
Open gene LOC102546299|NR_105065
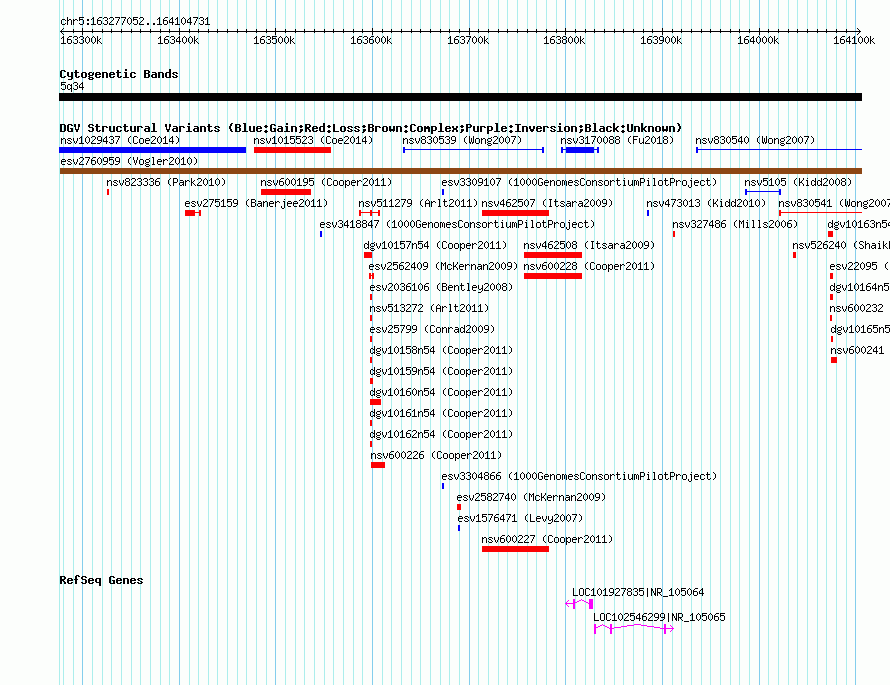pyautogui.click(x=659, y=617)
